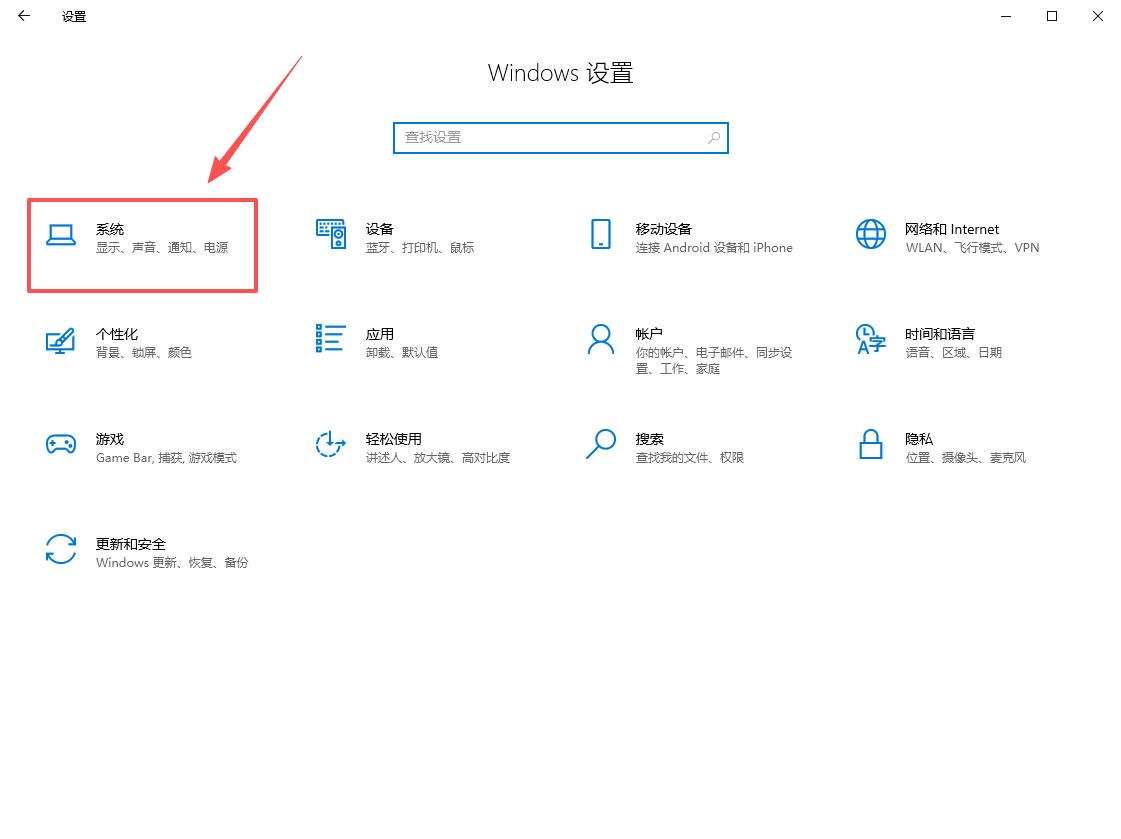Click the text 查找我的文件、权限
The height and width of the screenshot is (839, 1121).
(689, 458)
